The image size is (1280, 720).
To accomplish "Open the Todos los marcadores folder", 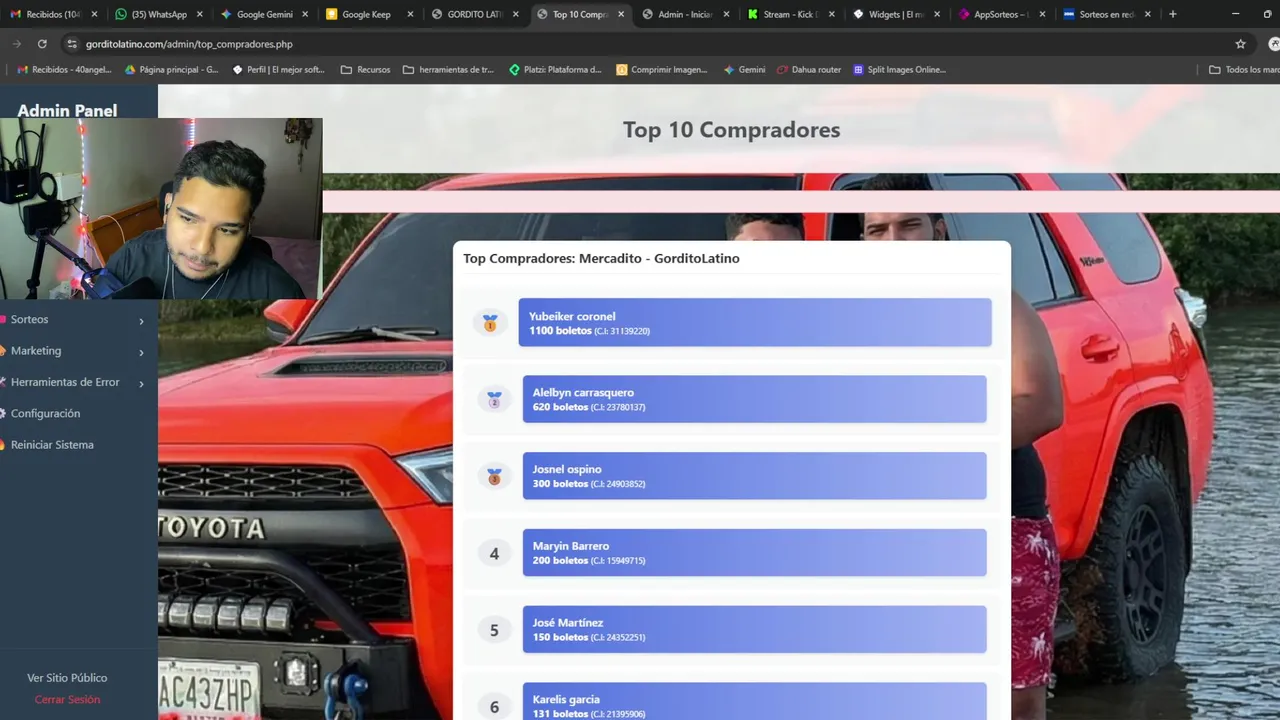I will click(x=1244, y=70).
